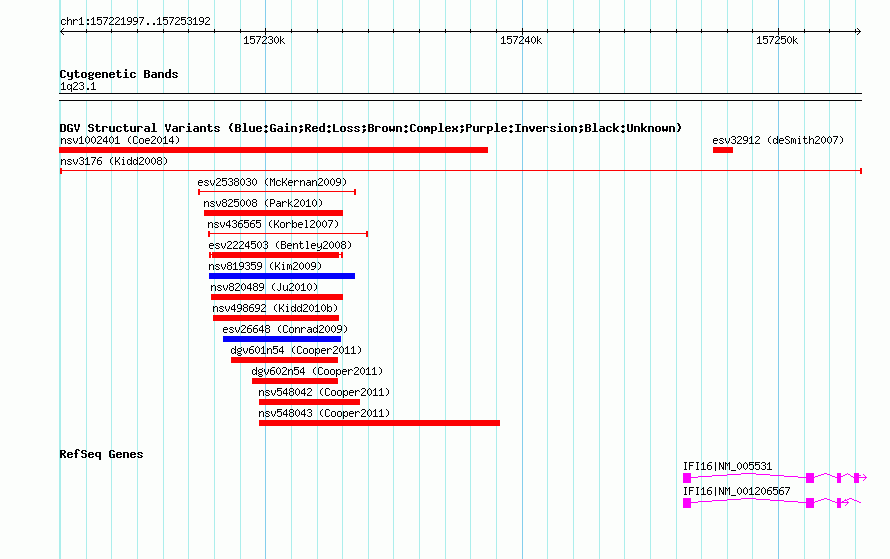This screenshot has width=890, height=559.
Task: Click the ruler's right arrowhead
Action: [859, 32]
